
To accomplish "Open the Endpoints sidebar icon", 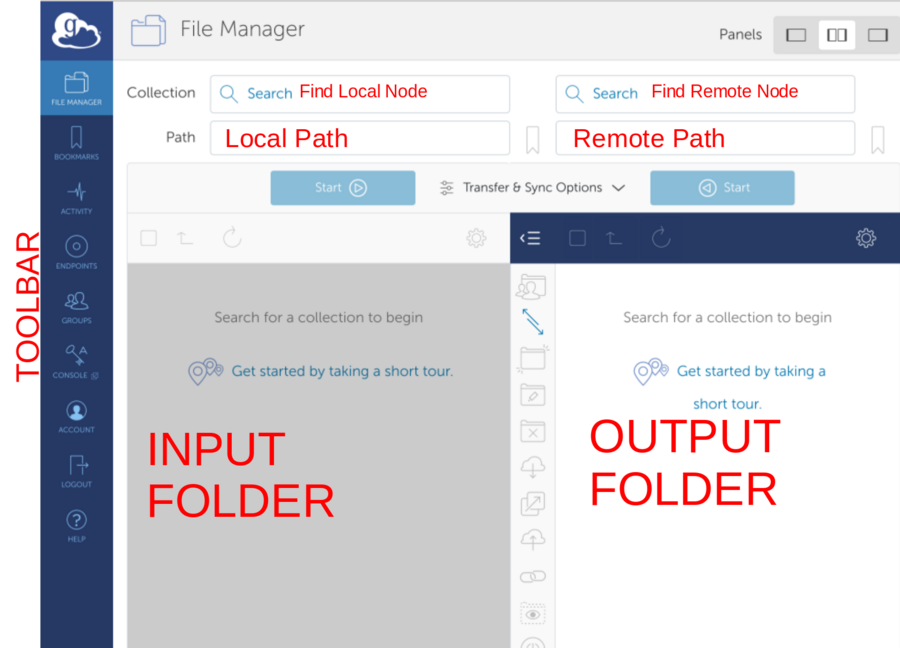I will (x=76, y=251).
